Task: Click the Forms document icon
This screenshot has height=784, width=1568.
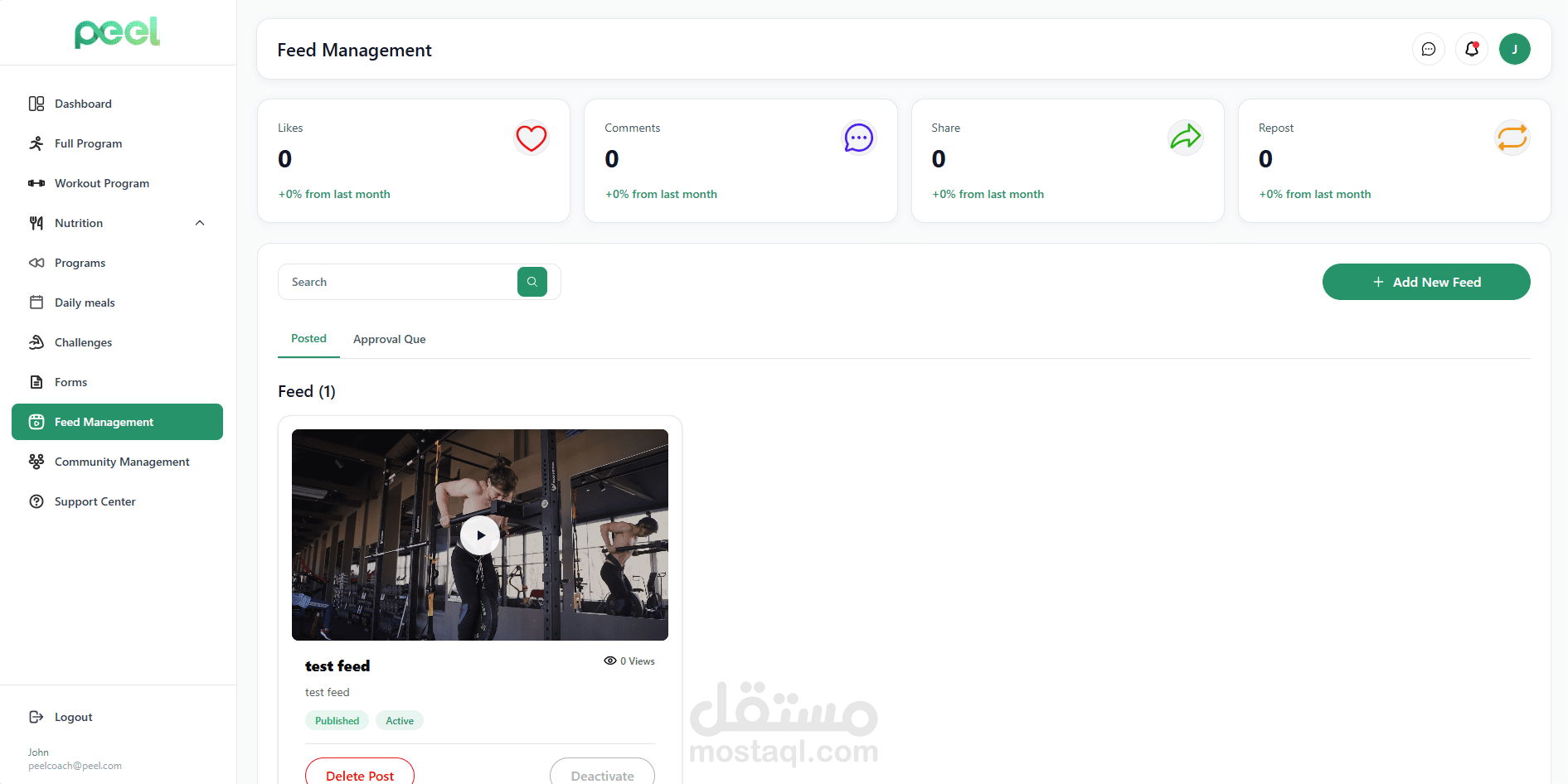Action: coord(36,382)
